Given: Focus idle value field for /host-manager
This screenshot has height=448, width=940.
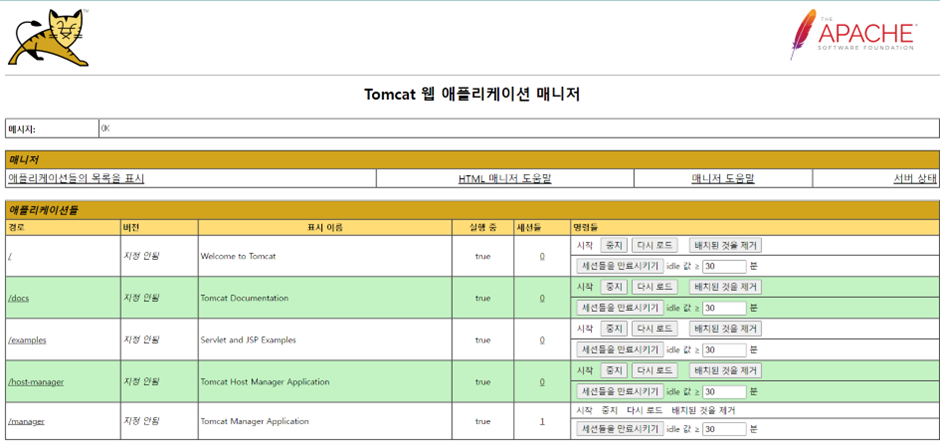Looking at the screenshot, I should coord(724,392).
